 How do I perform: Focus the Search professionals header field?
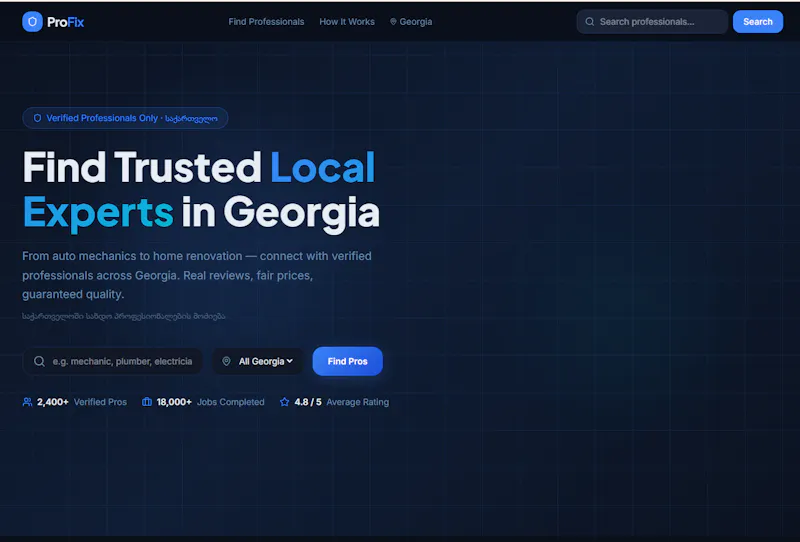[652, 22]
